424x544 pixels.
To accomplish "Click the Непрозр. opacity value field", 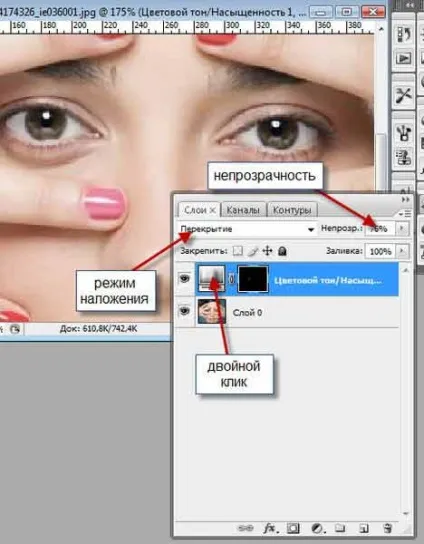I will [380, 229].
